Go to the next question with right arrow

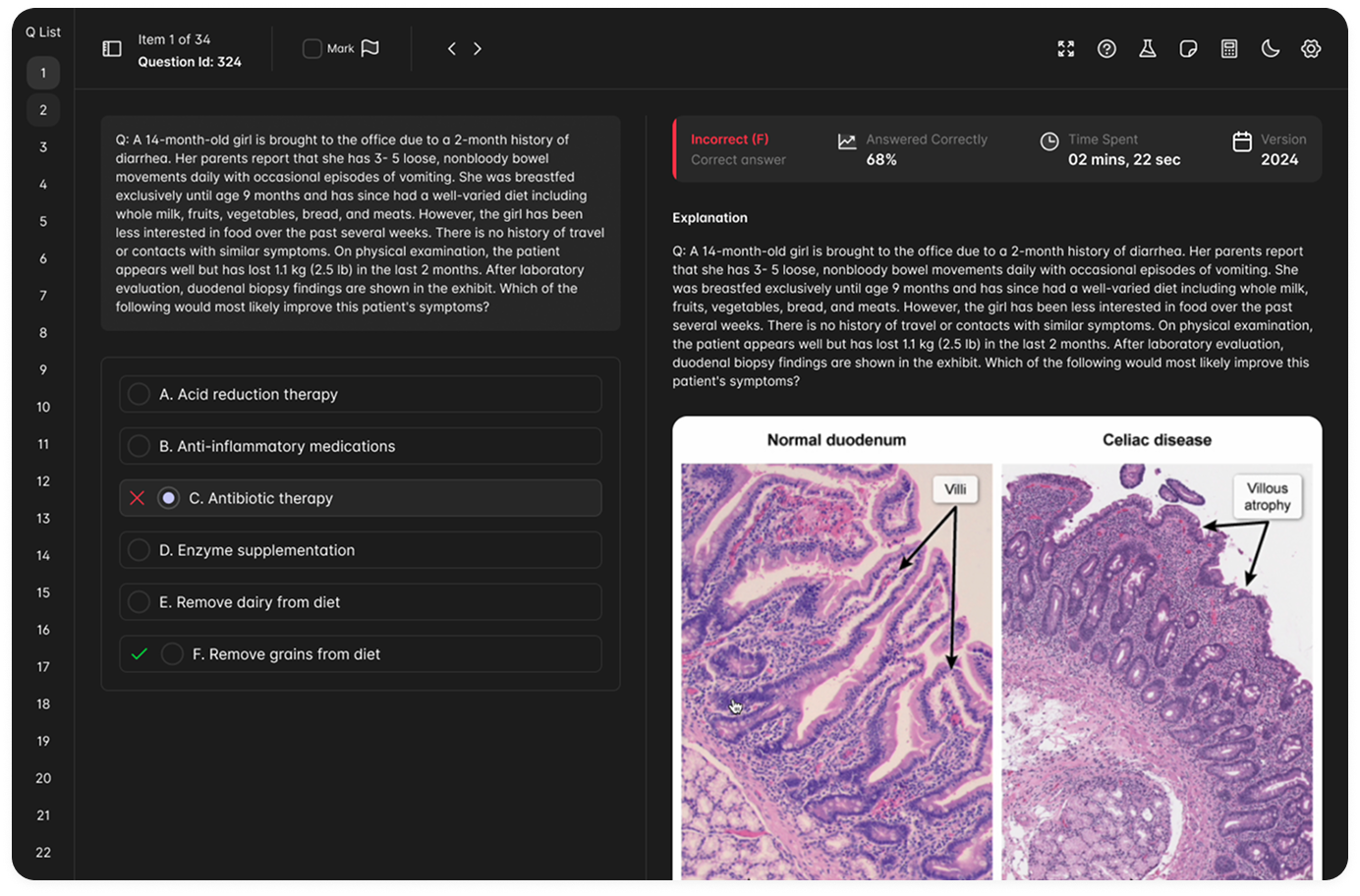click(478, 46)
